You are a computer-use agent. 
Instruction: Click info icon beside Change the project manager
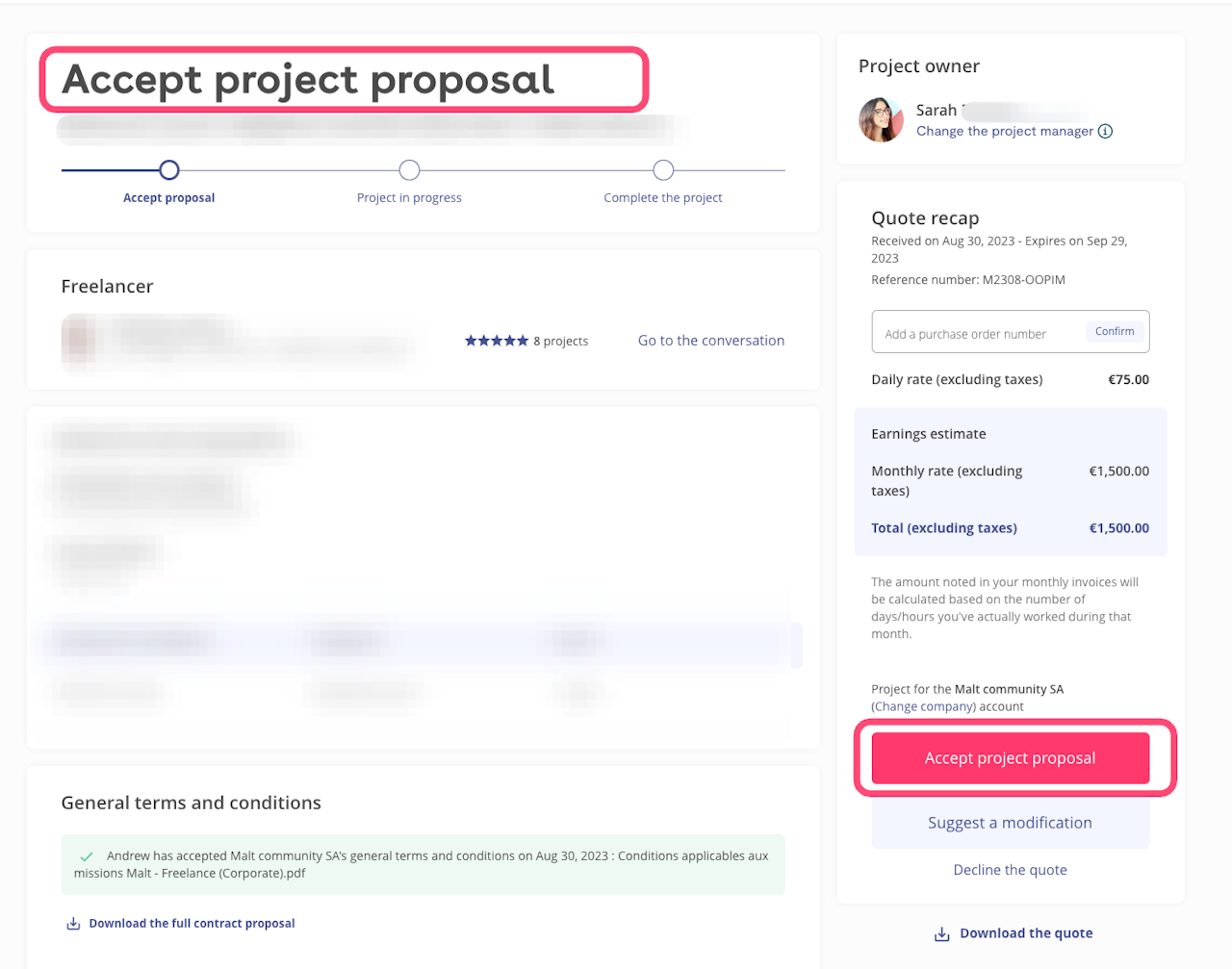[x=1105, y=132]
